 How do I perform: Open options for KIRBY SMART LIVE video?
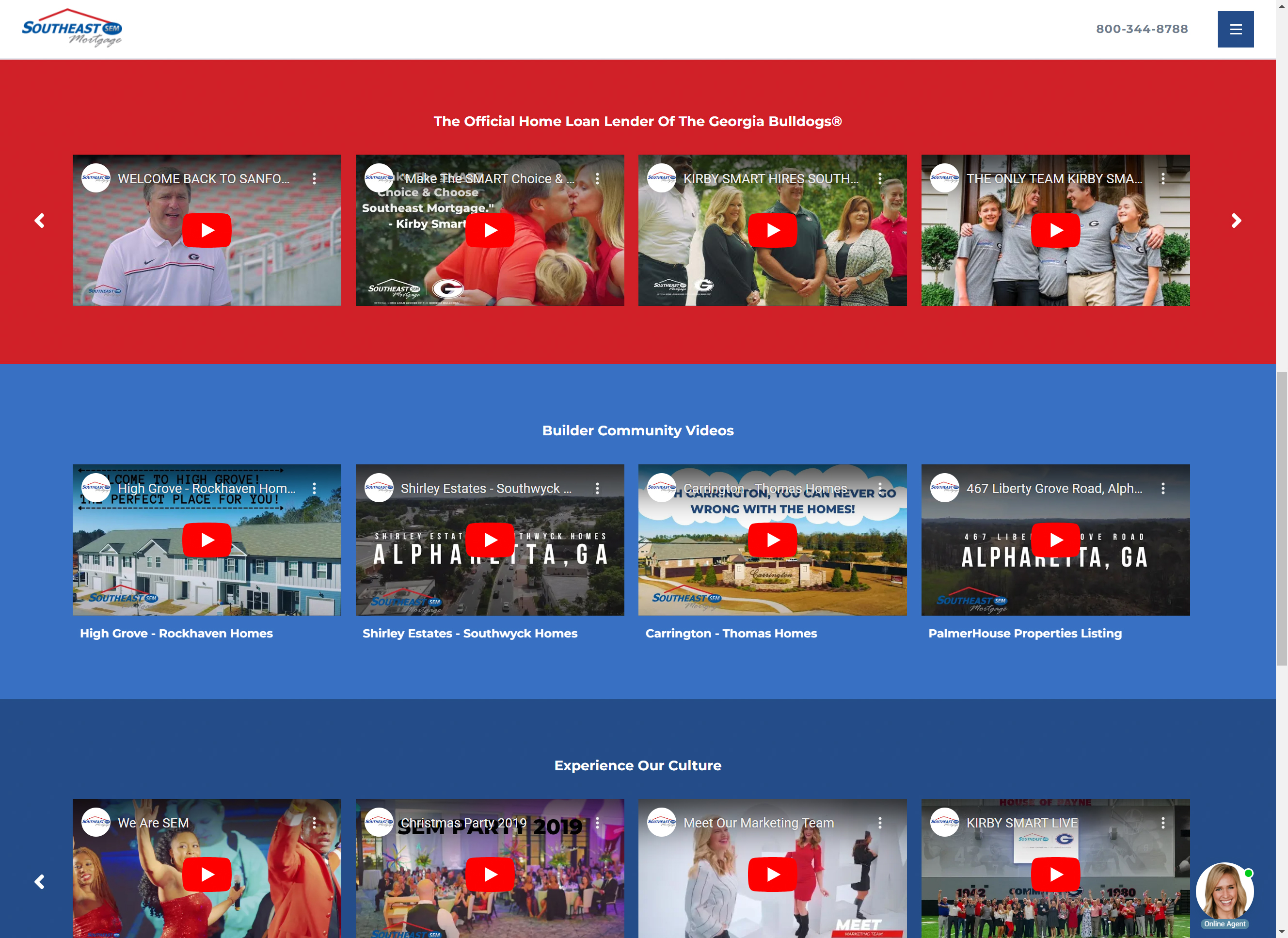pos(1162,823)
